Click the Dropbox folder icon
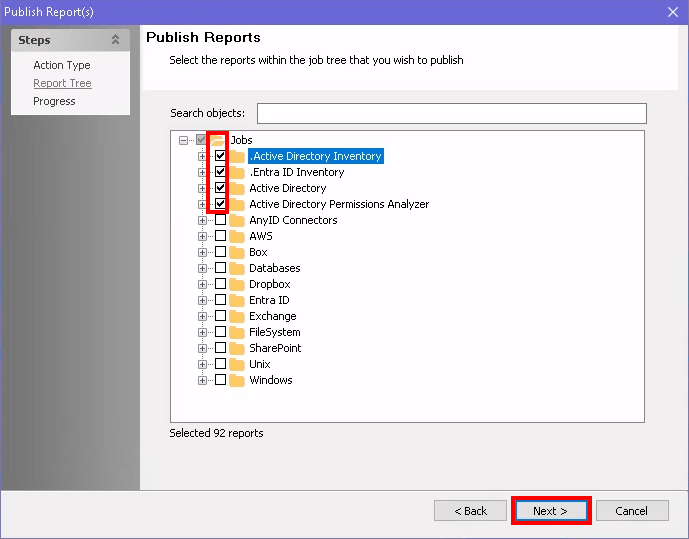Screen dimensions: 689x539 coord(237,284)
